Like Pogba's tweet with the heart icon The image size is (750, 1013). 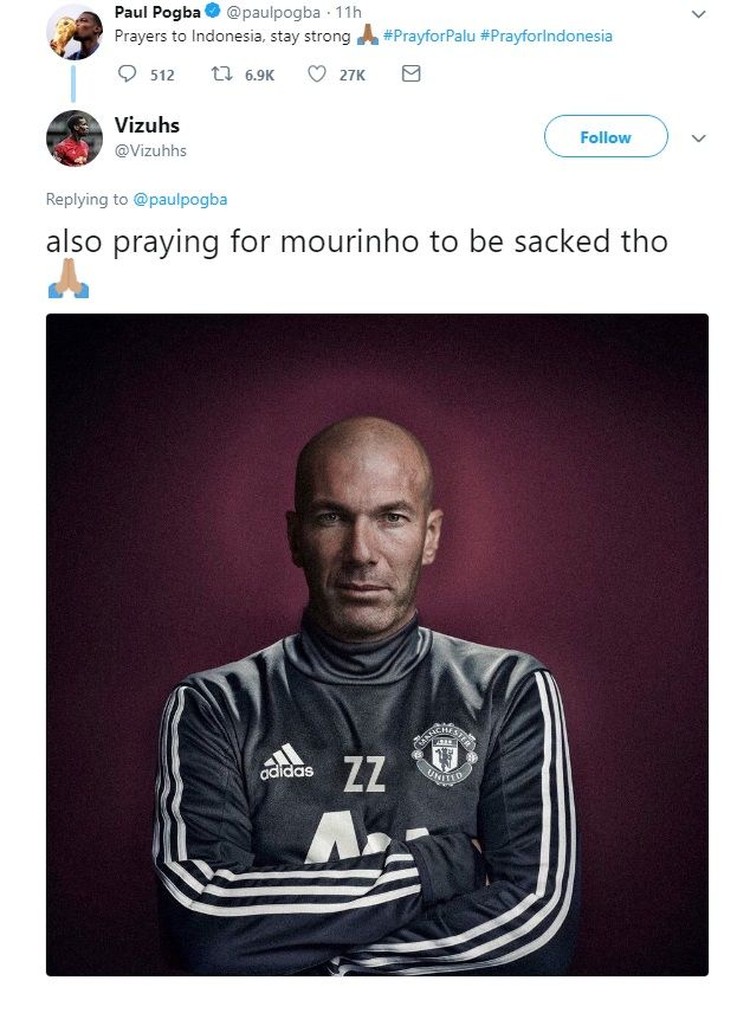click(x=317, y=74)
